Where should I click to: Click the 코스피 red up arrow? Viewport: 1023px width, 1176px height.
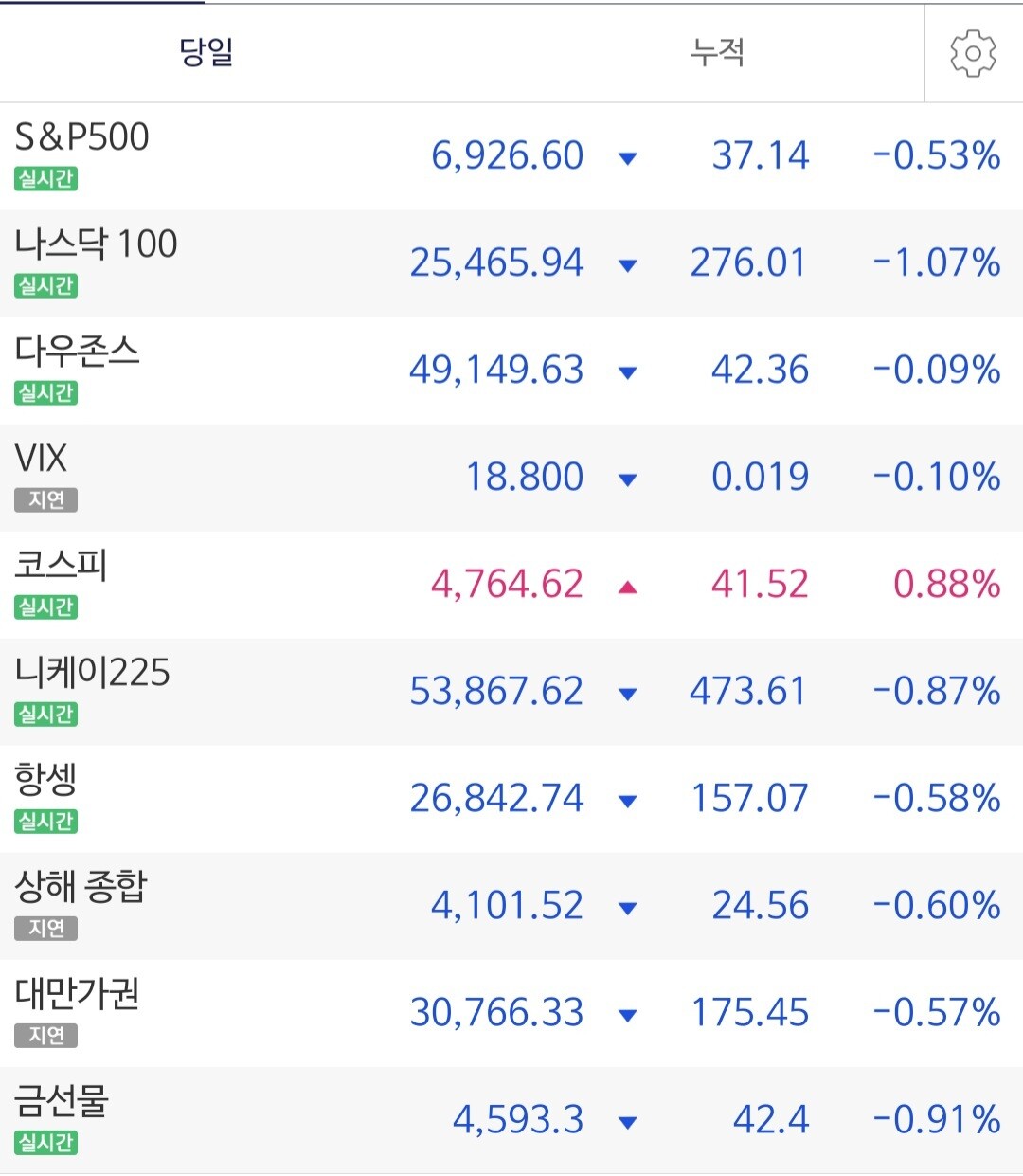627,588
